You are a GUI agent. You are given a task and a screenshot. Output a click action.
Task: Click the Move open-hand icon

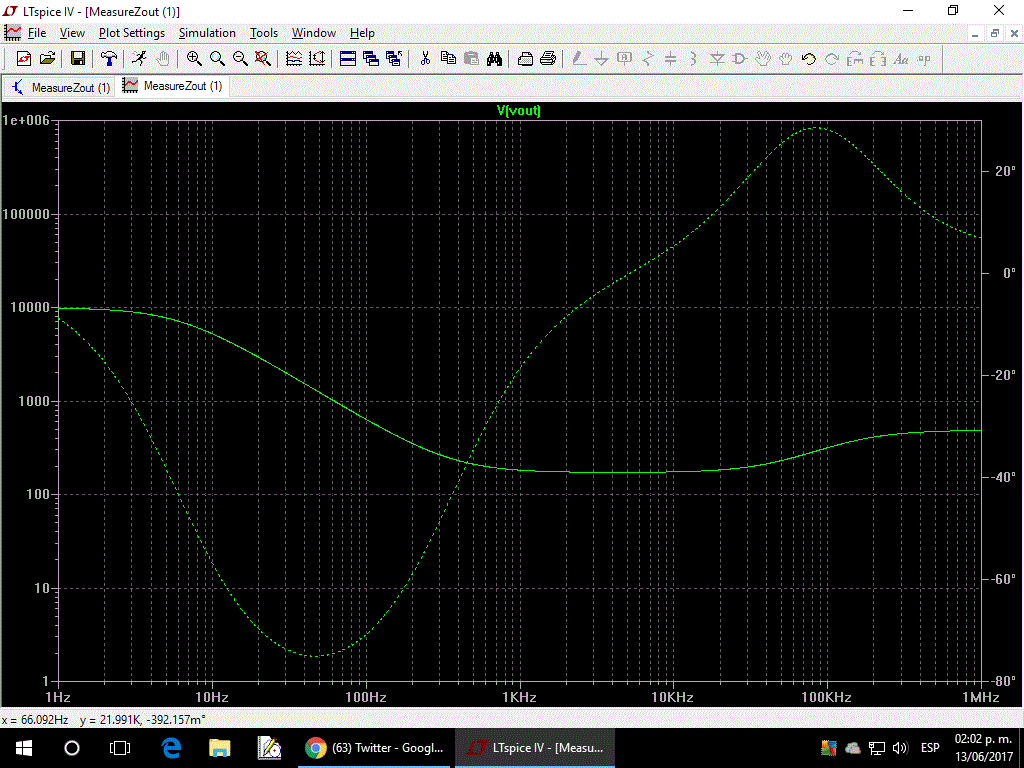pyautogui.click(x=763, y=59)
